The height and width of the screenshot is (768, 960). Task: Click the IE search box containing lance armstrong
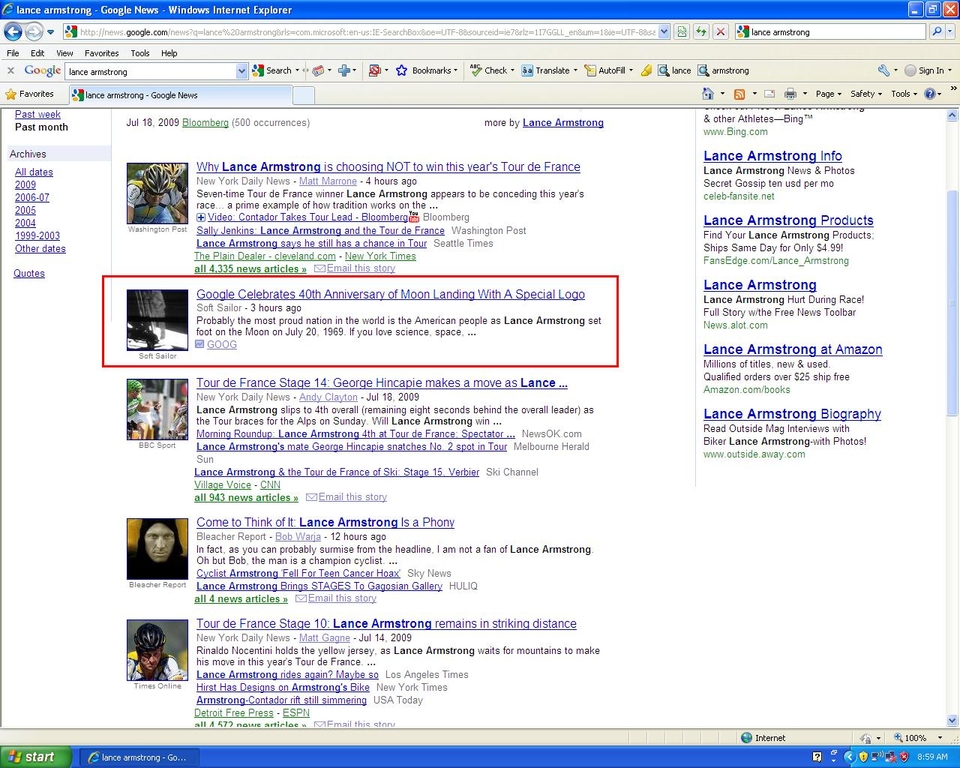coord(830,32)
